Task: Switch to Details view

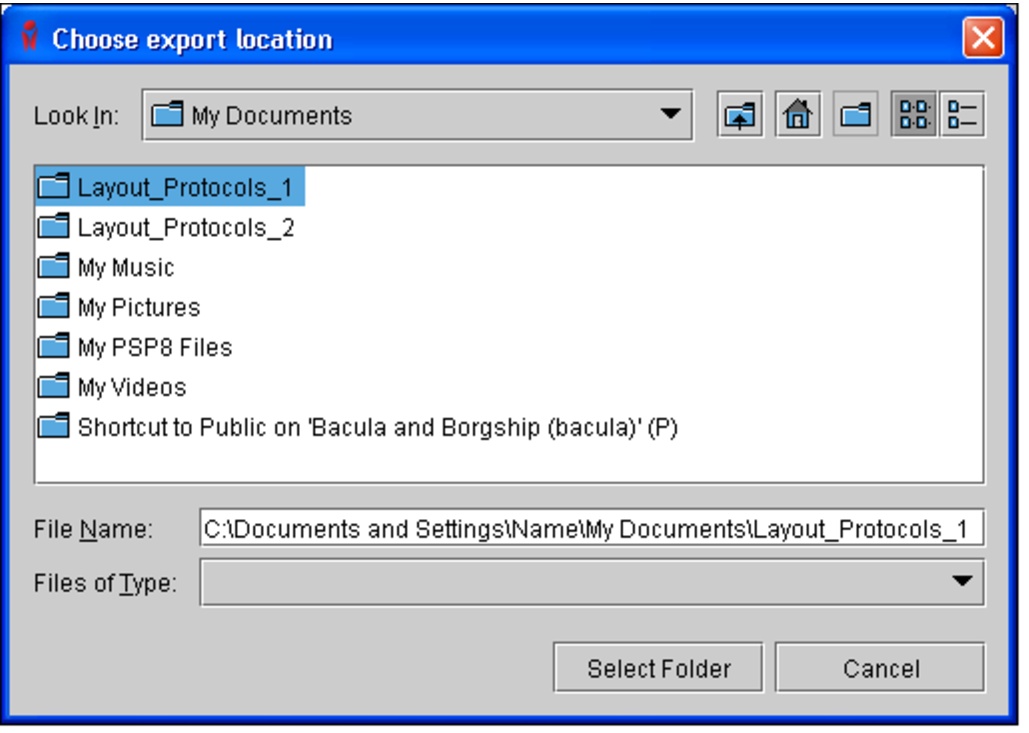Action: tap(962, 116)
